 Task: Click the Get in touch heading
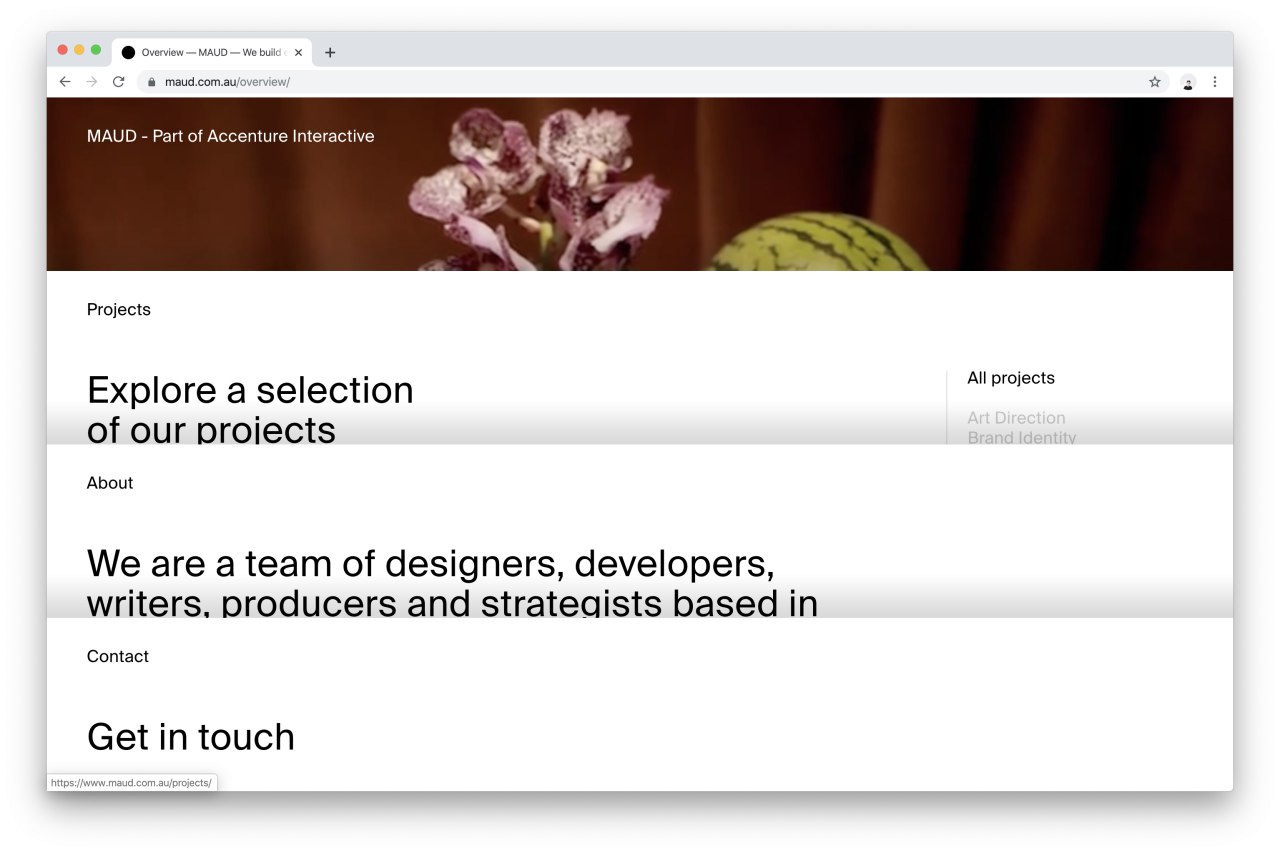click(x=191, y=737)
